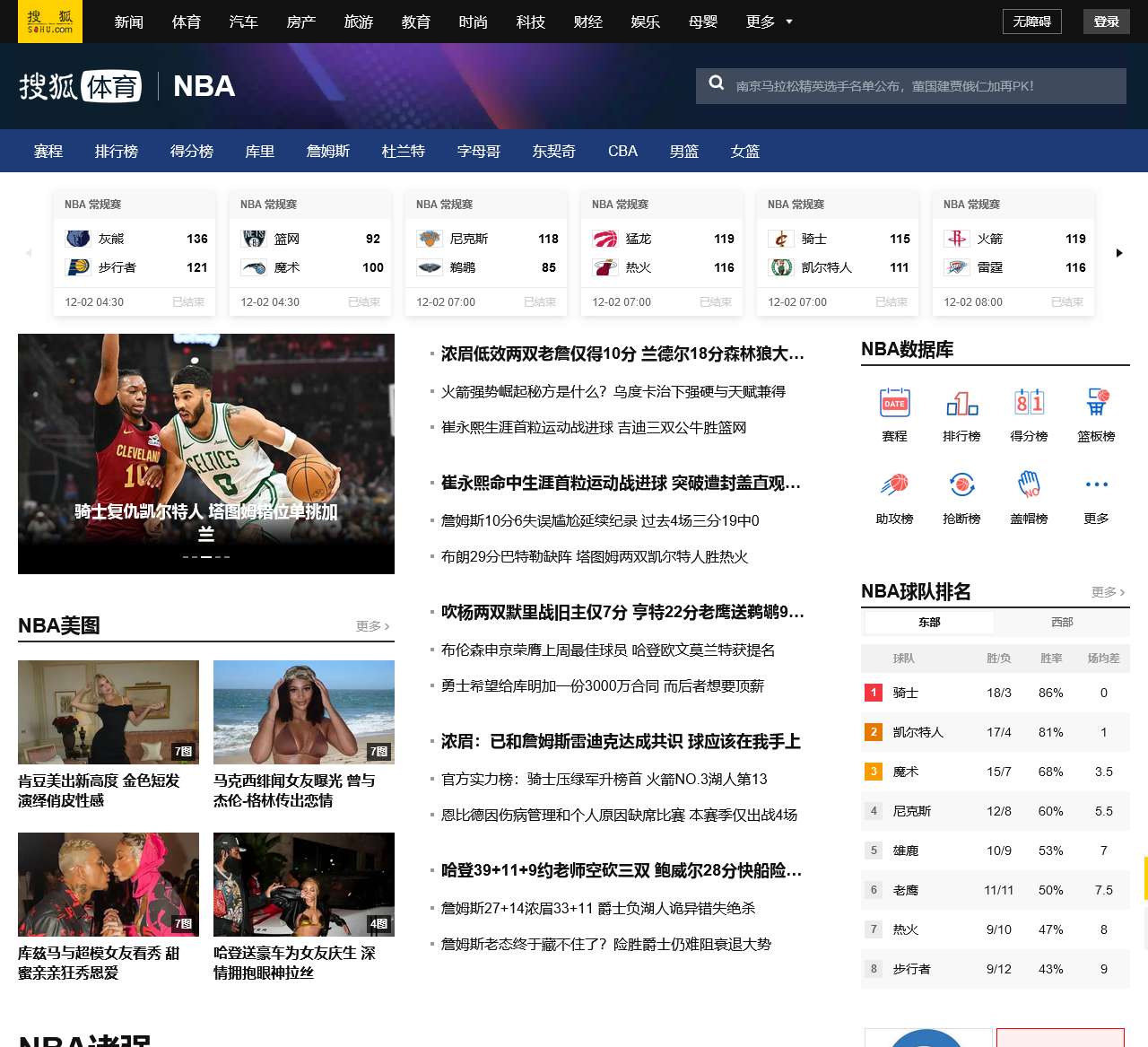This screenshot has height=1047, width=1148.
Task: Open the 肯豆 blonde hair photo thumbnail
Action: coord(109,712)
